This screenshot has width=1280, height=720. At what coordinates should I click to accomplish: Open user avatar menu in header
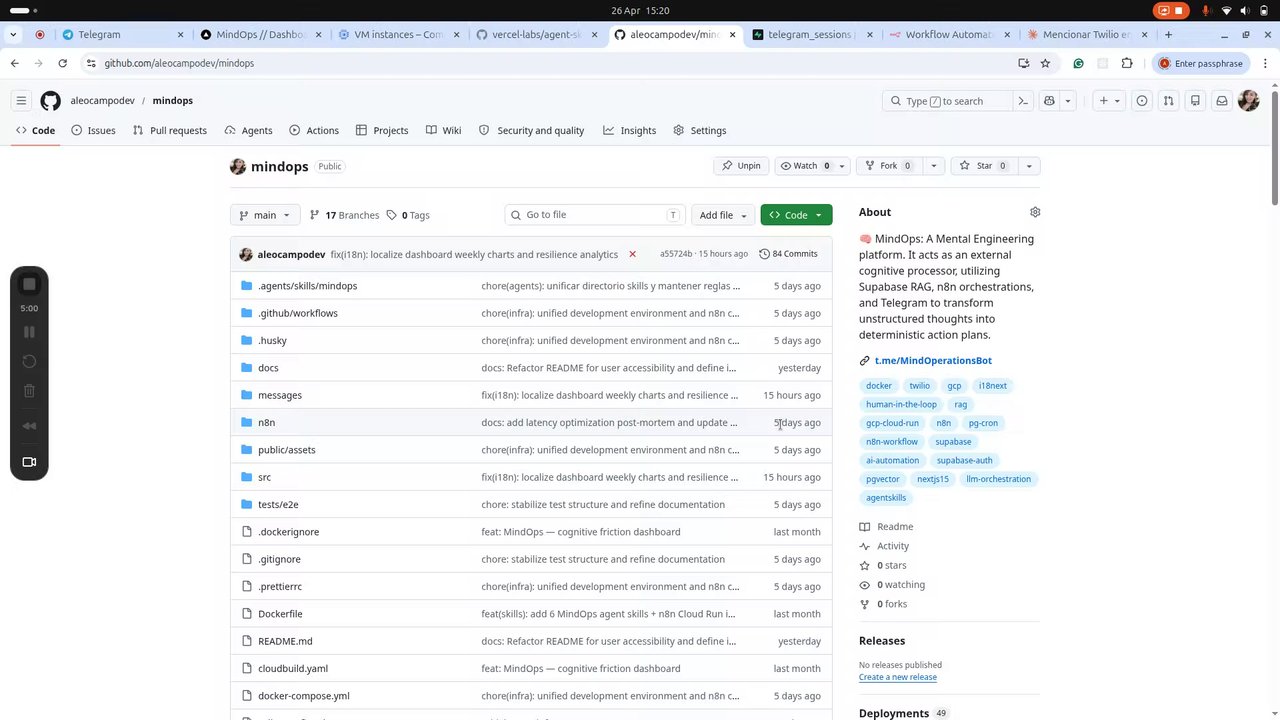click(1248, 101)
